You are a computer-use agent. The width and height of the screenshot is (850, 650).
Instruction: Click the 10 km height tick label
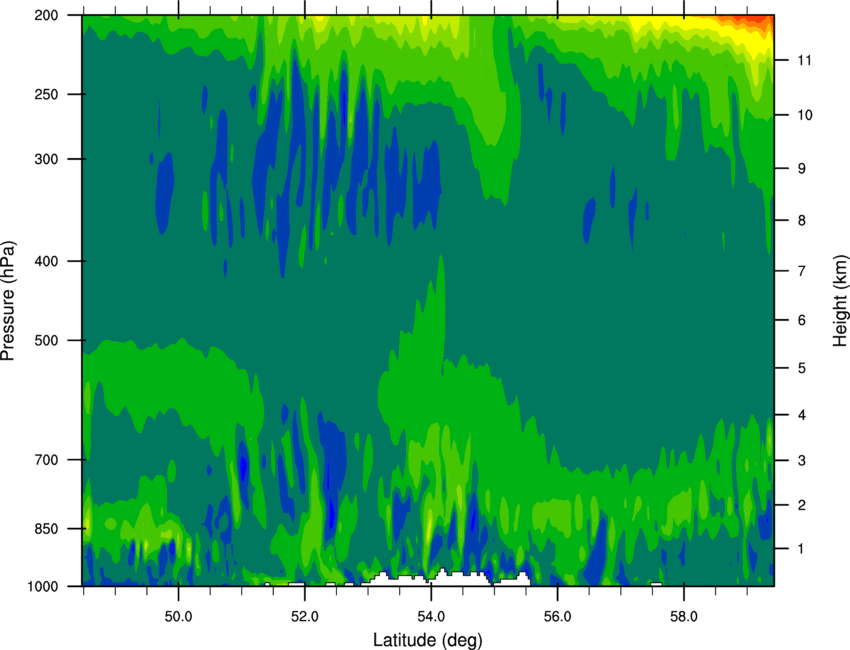pyautogui.click(x=804, y=115)
